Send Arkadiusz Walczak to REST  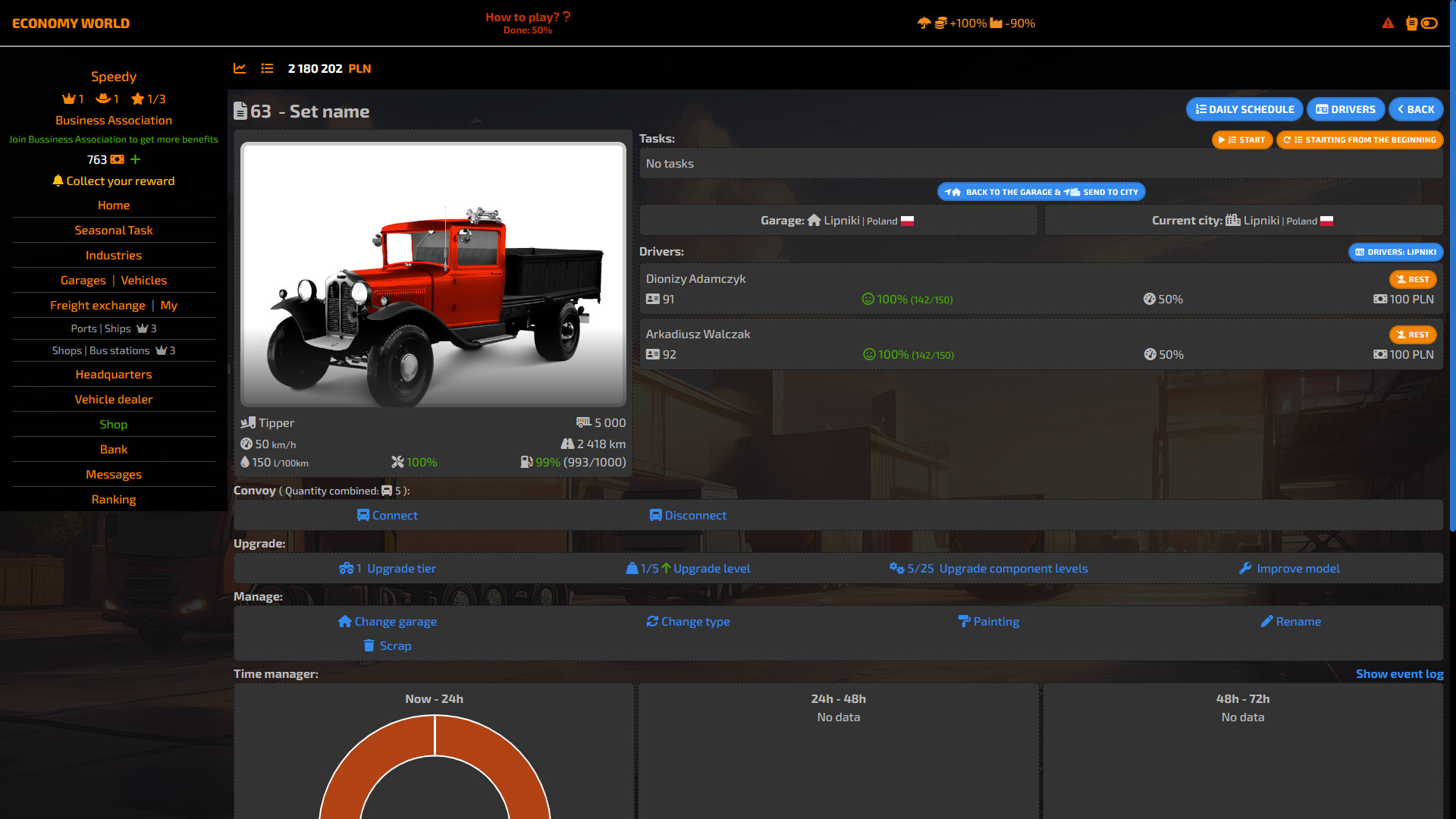tap(1413, 334)
